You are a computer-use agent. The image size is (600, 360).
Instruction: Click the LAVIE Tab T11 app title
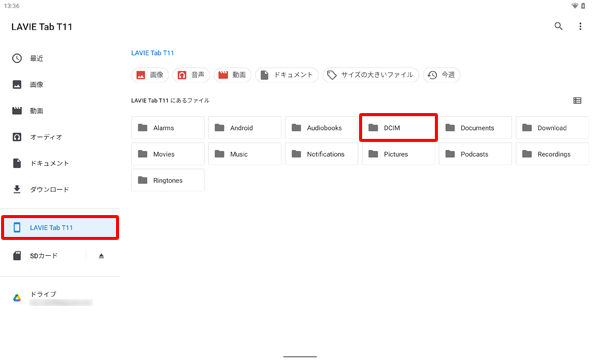pyautogui.click(x=42, y=27)
